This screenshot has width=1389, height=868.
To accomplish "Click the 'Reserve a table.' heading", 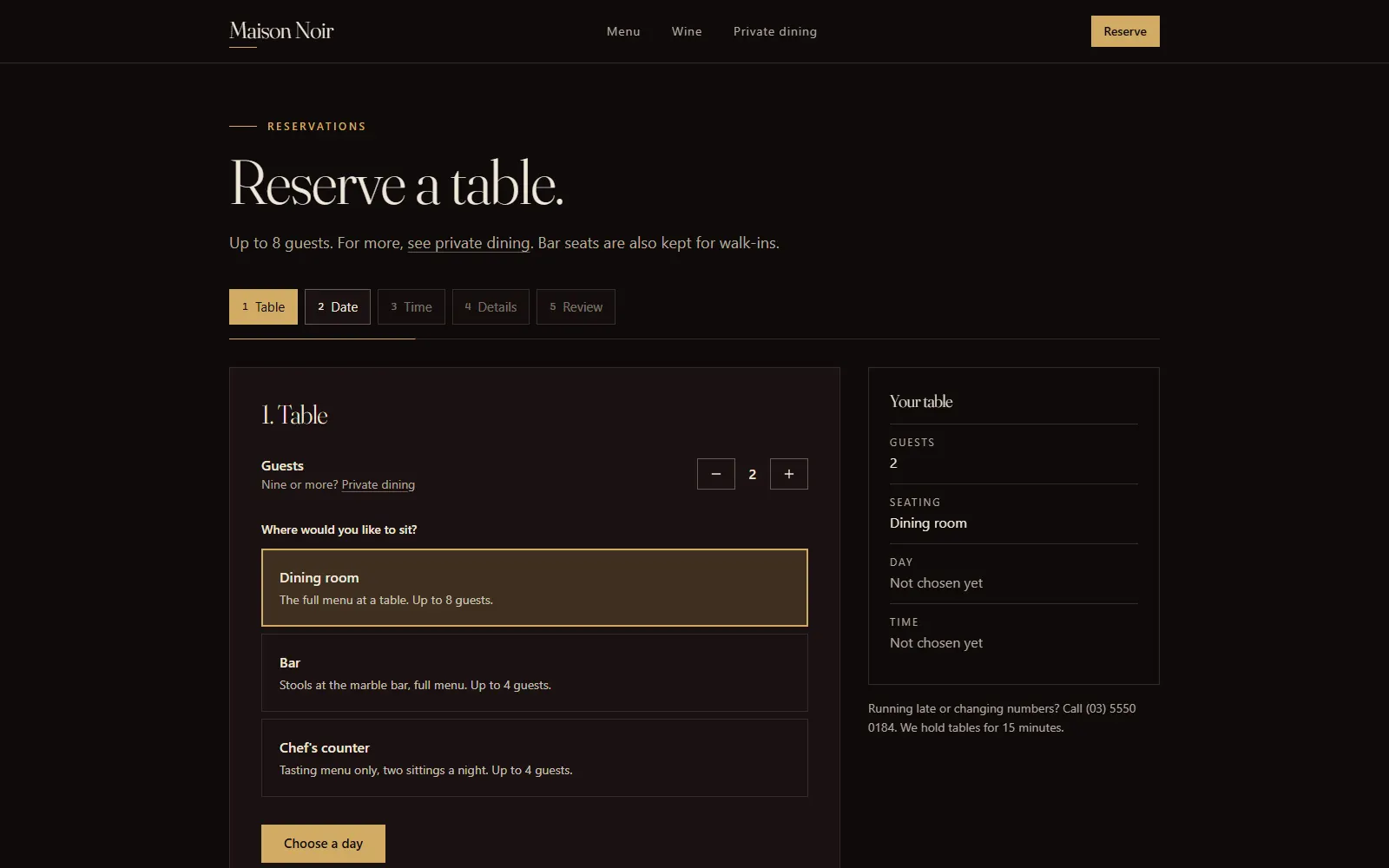I will (x=397, y=184).
